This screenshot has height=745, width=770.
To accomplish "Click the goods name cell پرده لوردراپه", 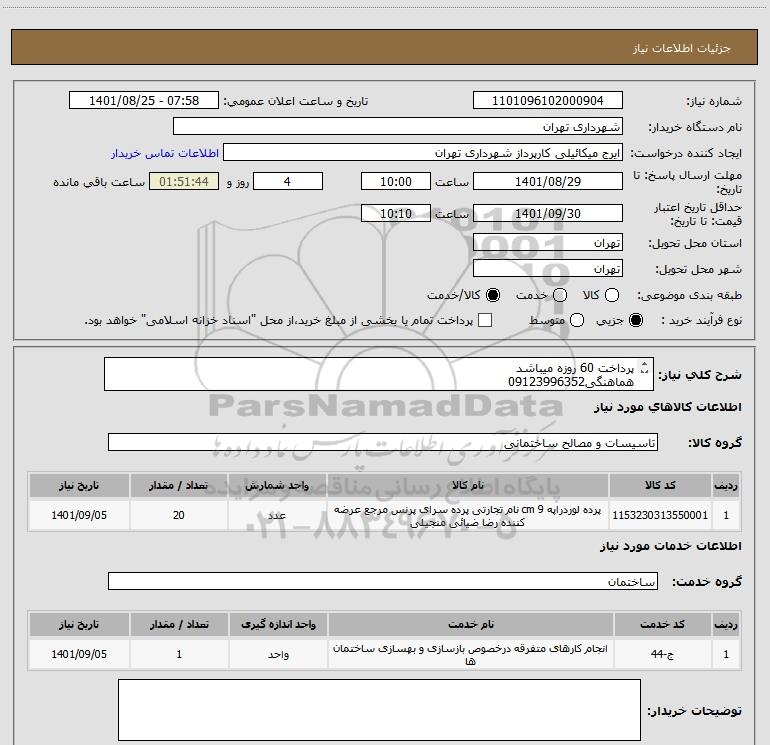I will pos(468,515).
